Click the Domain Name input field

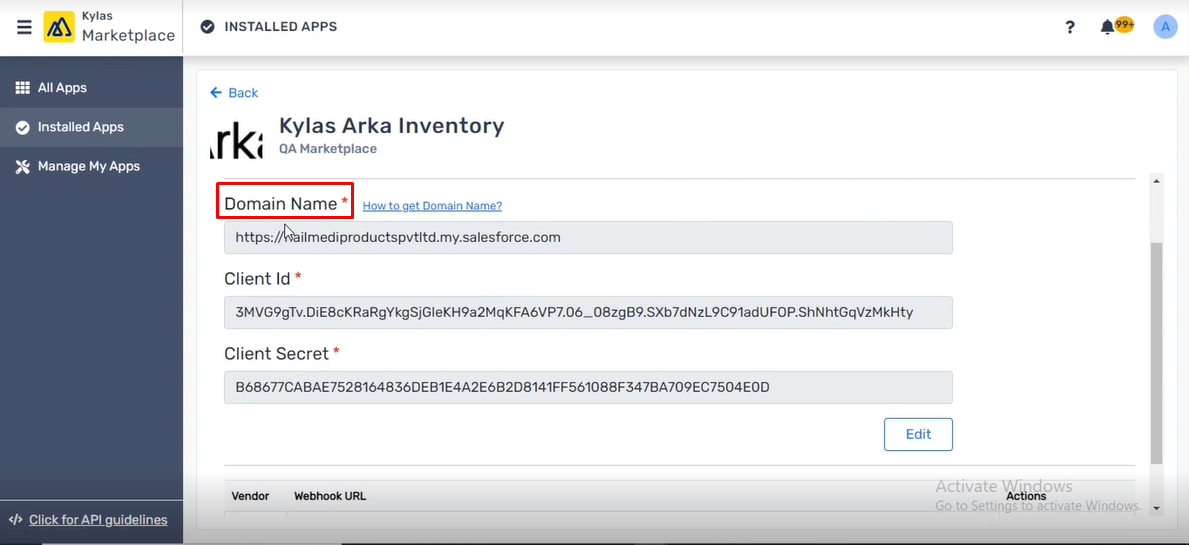pyautogui.click(x=588, y=237)
